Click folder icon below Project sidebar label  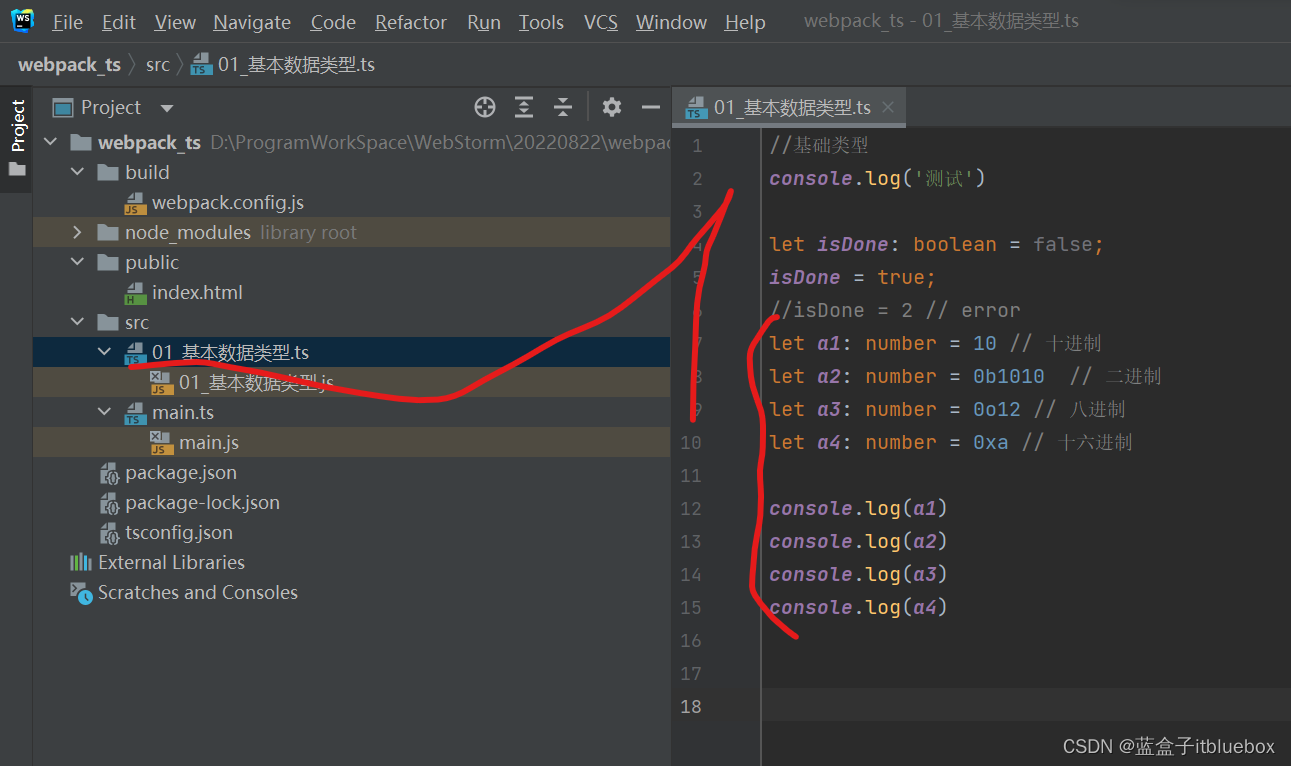(16, 169)
